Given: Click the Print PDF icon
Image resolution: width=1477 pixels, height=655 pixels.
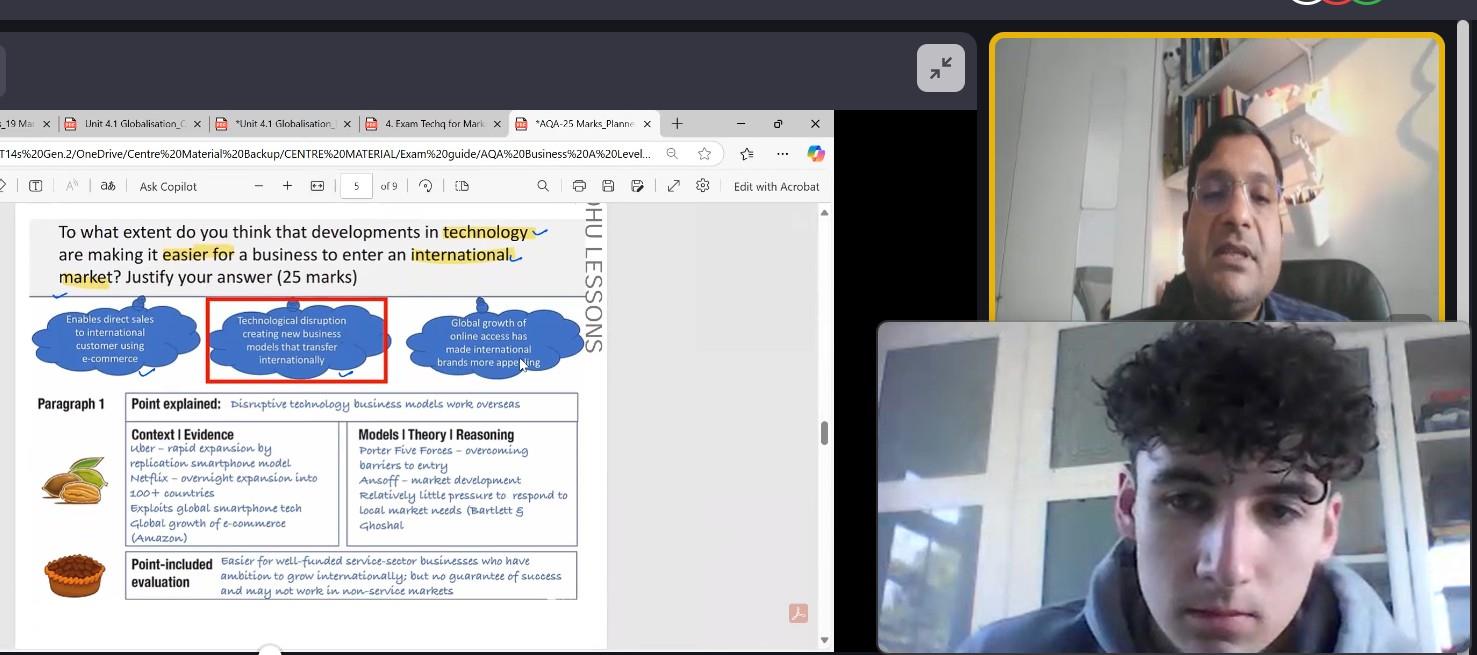Looking at the screenshot, I should 579,186.
